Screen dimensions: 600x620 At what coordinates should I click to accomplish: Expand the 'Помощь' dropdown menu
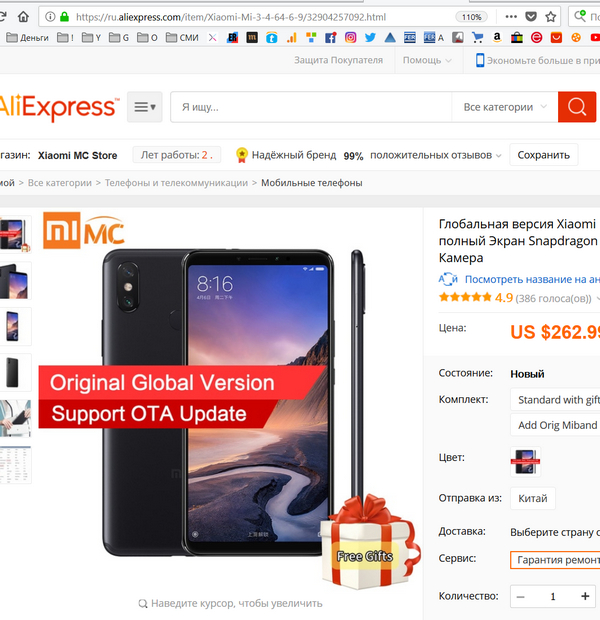pos(427,60)
